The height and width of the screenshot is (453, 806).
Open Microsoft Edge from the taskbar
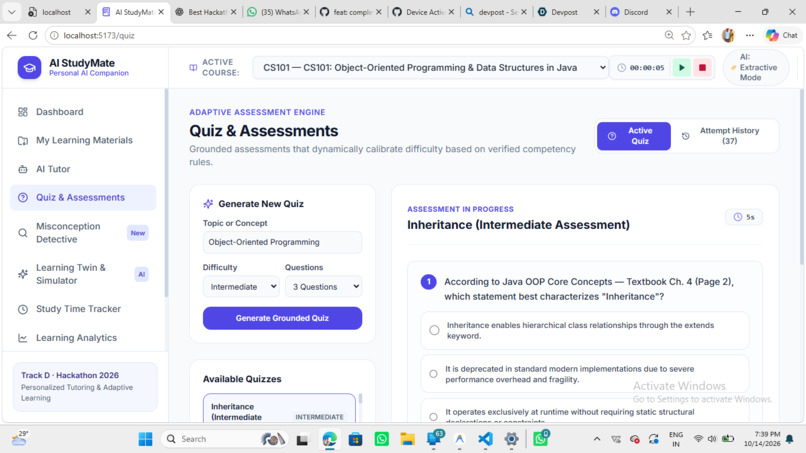(x=329, y=439)
